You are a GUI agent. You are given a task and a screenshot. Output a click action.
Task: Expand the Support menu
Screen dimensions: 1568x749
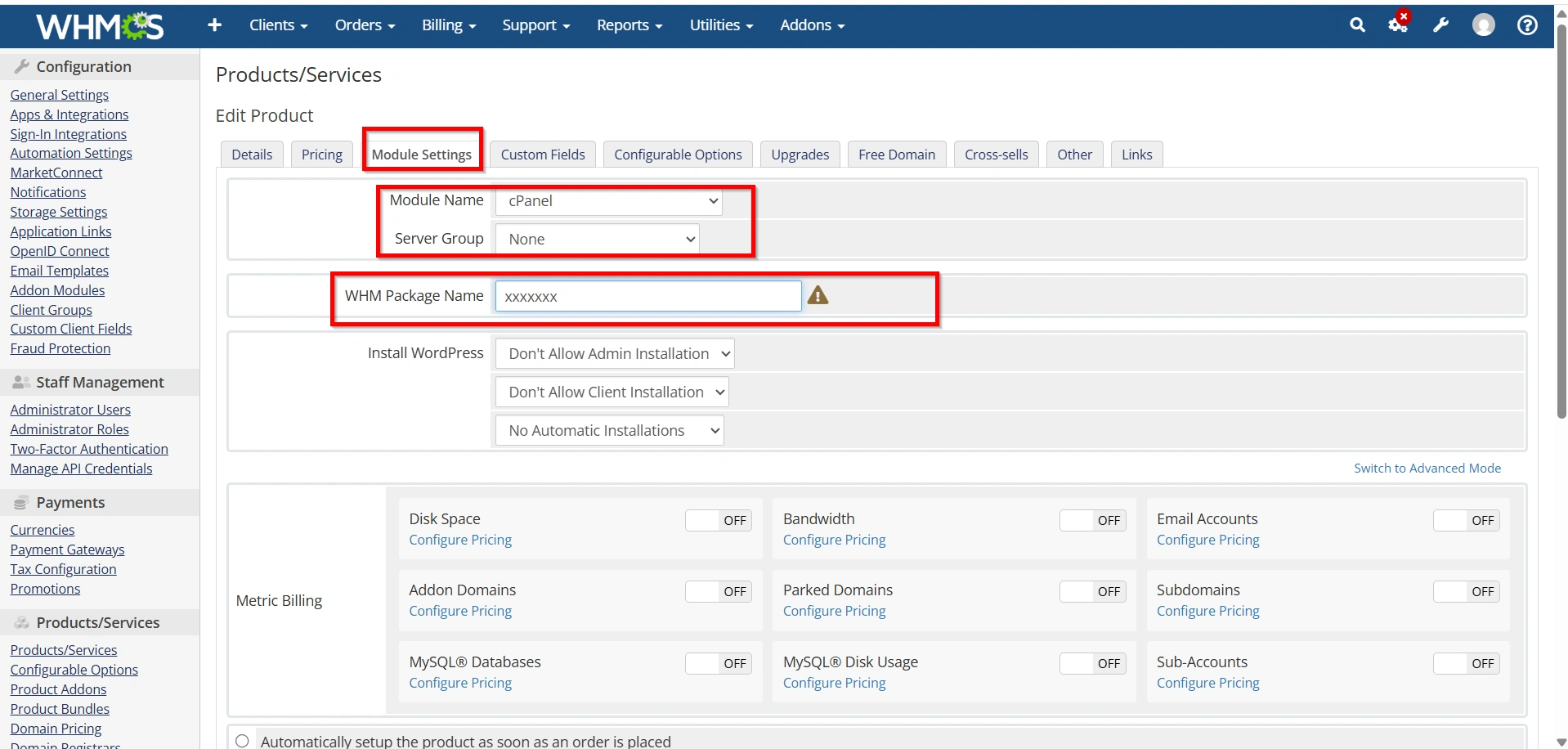point(535,25)
